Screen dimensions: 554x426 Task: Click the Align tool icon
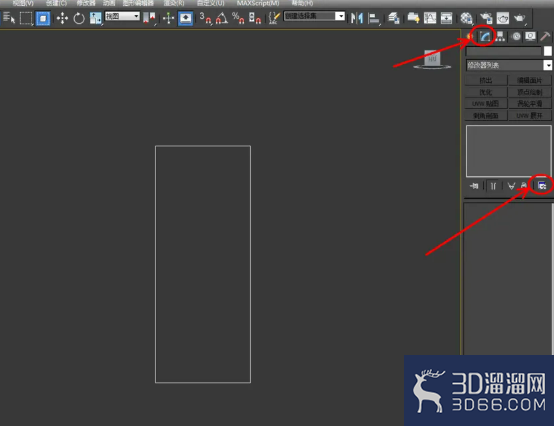[374, 18]
